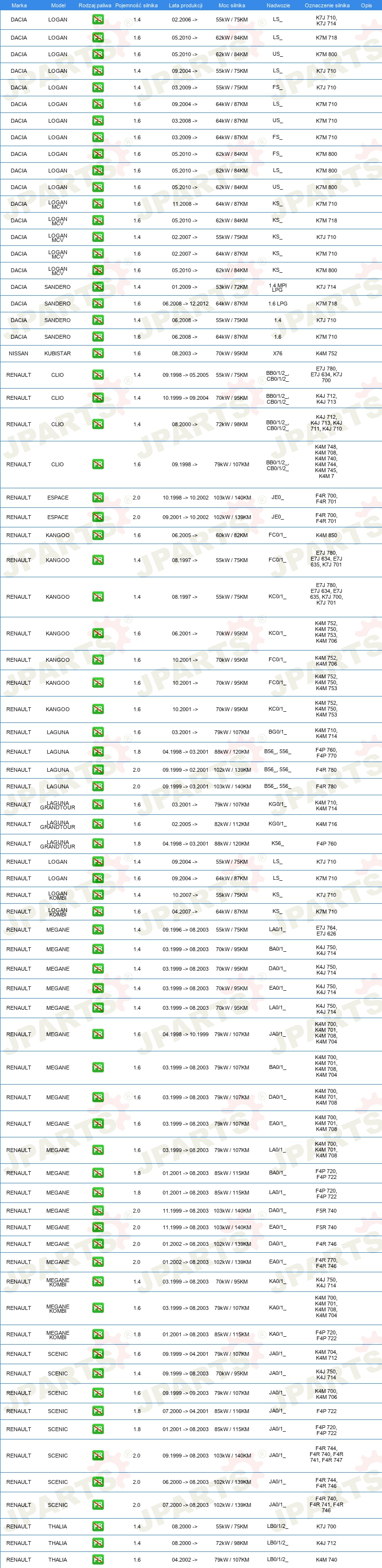382x1568 pixels.
Task: Click fuel icon in Laguna Grandtour K4M 716 row
Action: 97,824
